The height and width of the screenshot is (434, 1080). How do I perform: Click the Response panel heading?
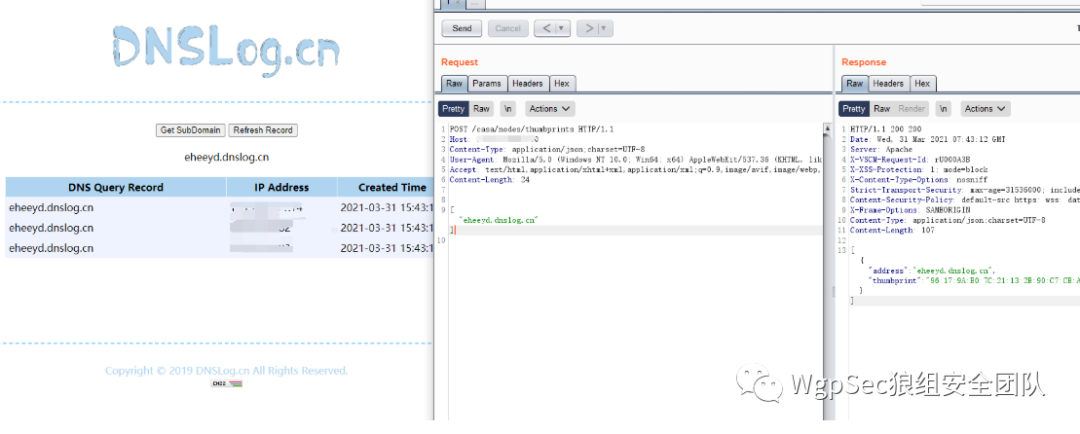click(x=864, y=62)
